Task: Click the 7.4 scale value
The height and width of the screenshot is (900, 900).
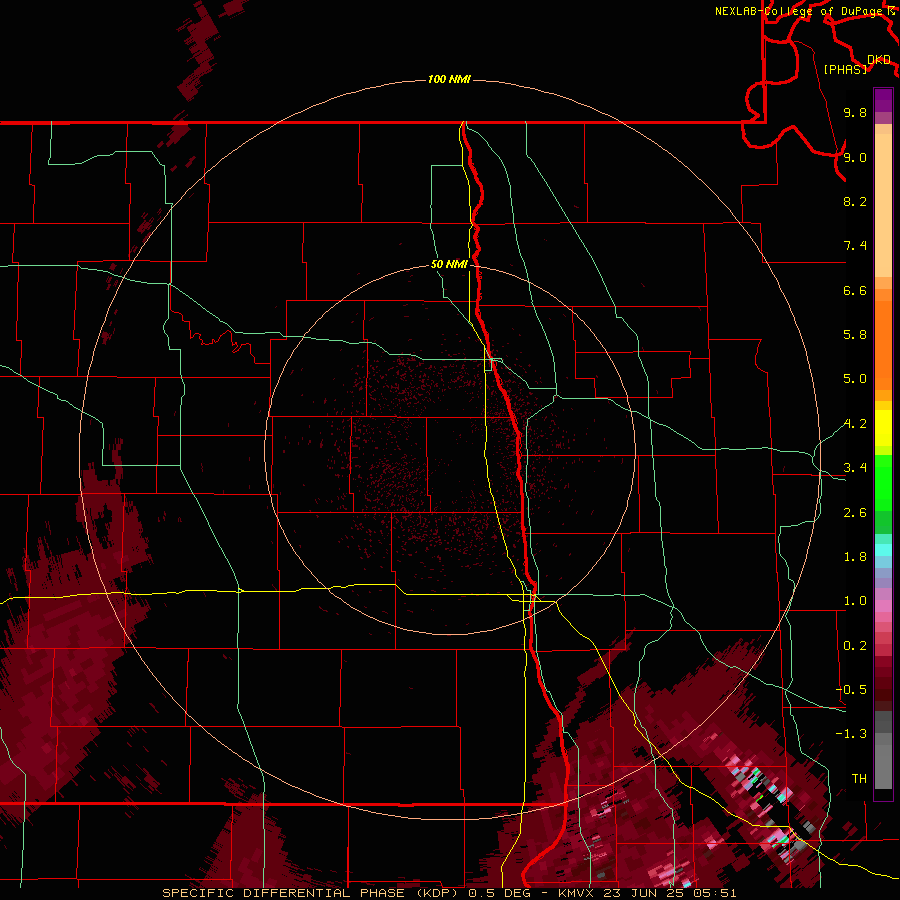Action: click(x=855, y=246)
